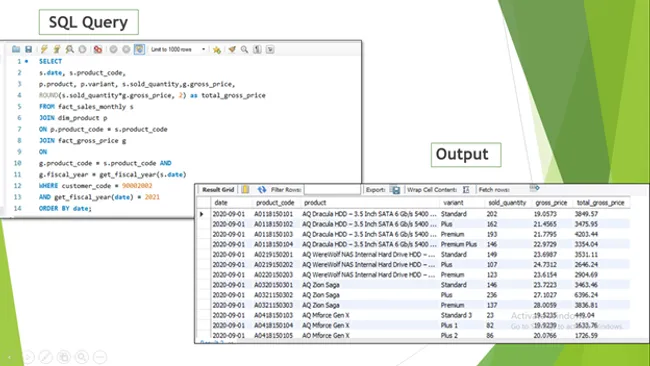
Task: Open form editor icon beside Result Grid
Action: coord(245,189)
